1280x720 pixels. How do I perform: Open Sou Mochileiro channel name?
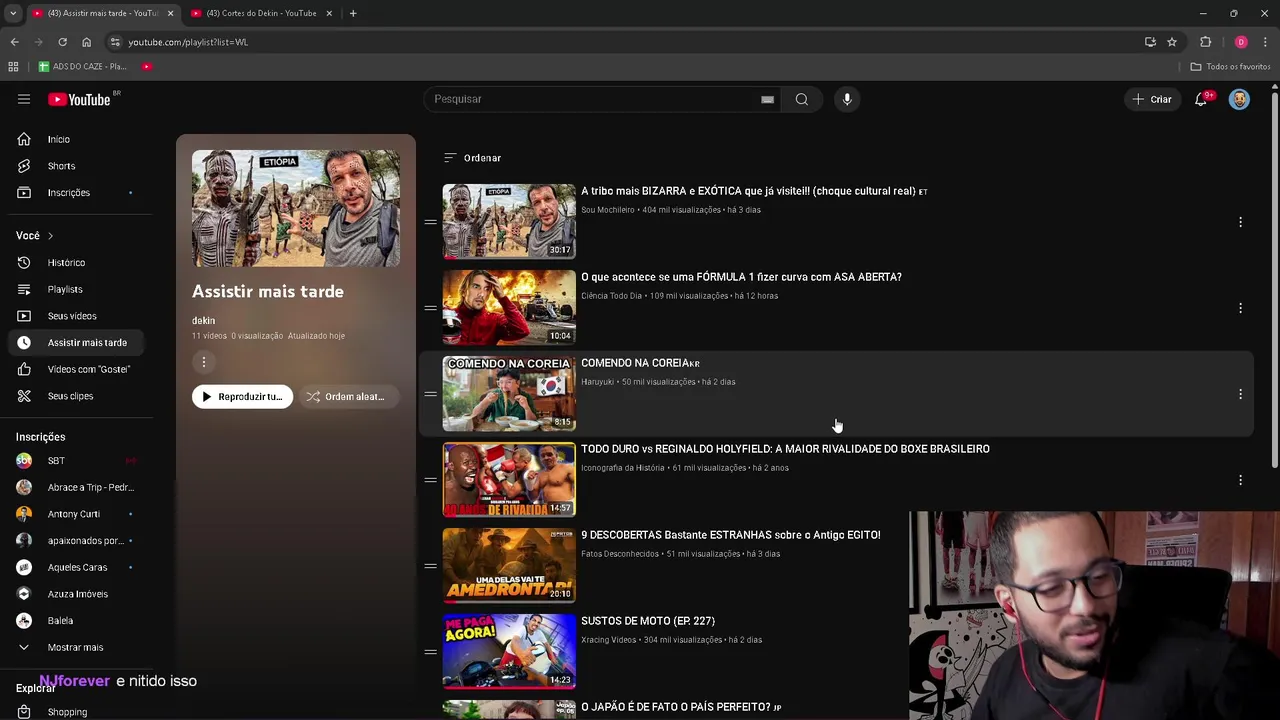click(608, 210)
